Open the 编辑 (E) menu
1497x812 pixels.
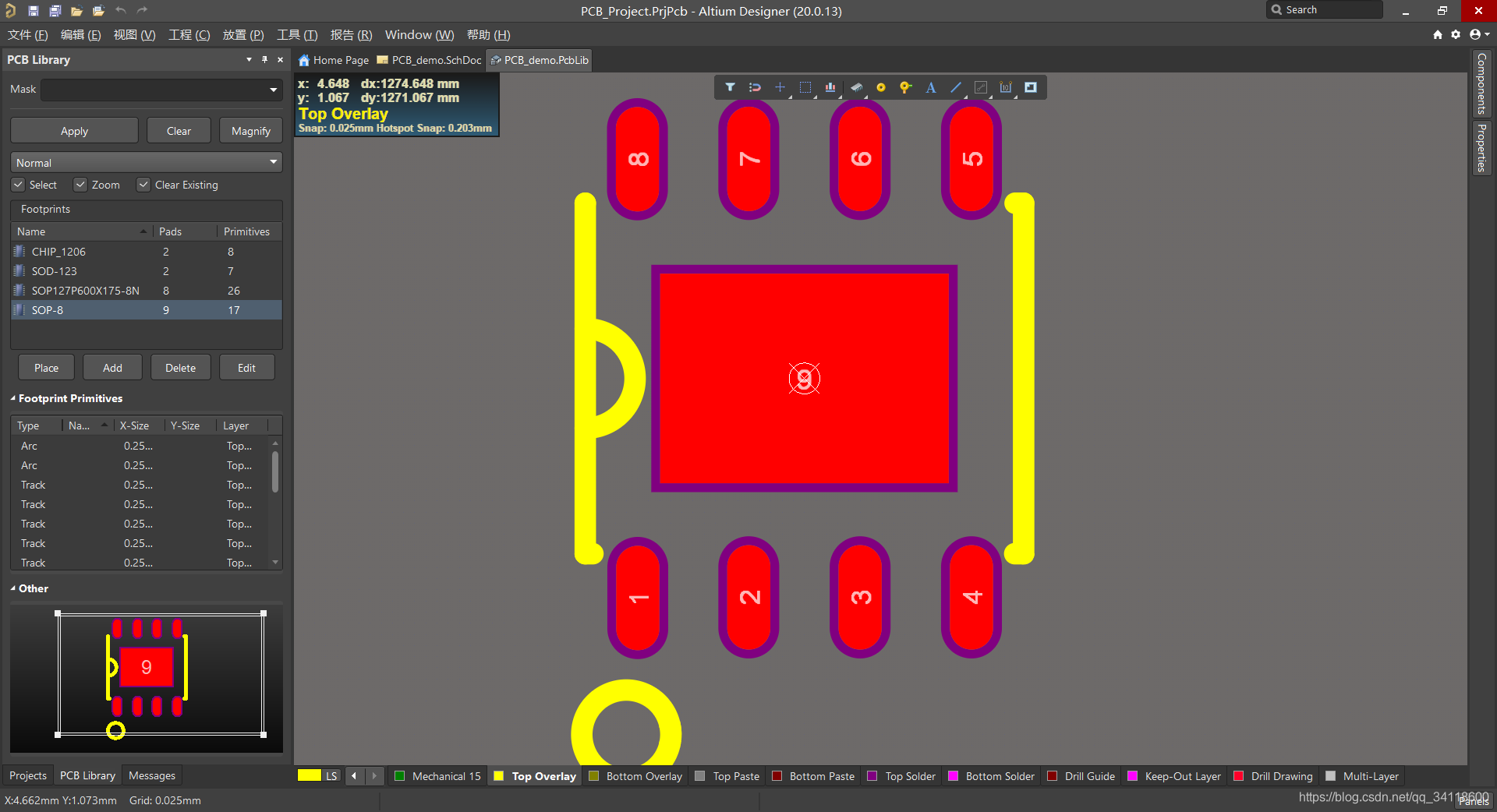81,34
